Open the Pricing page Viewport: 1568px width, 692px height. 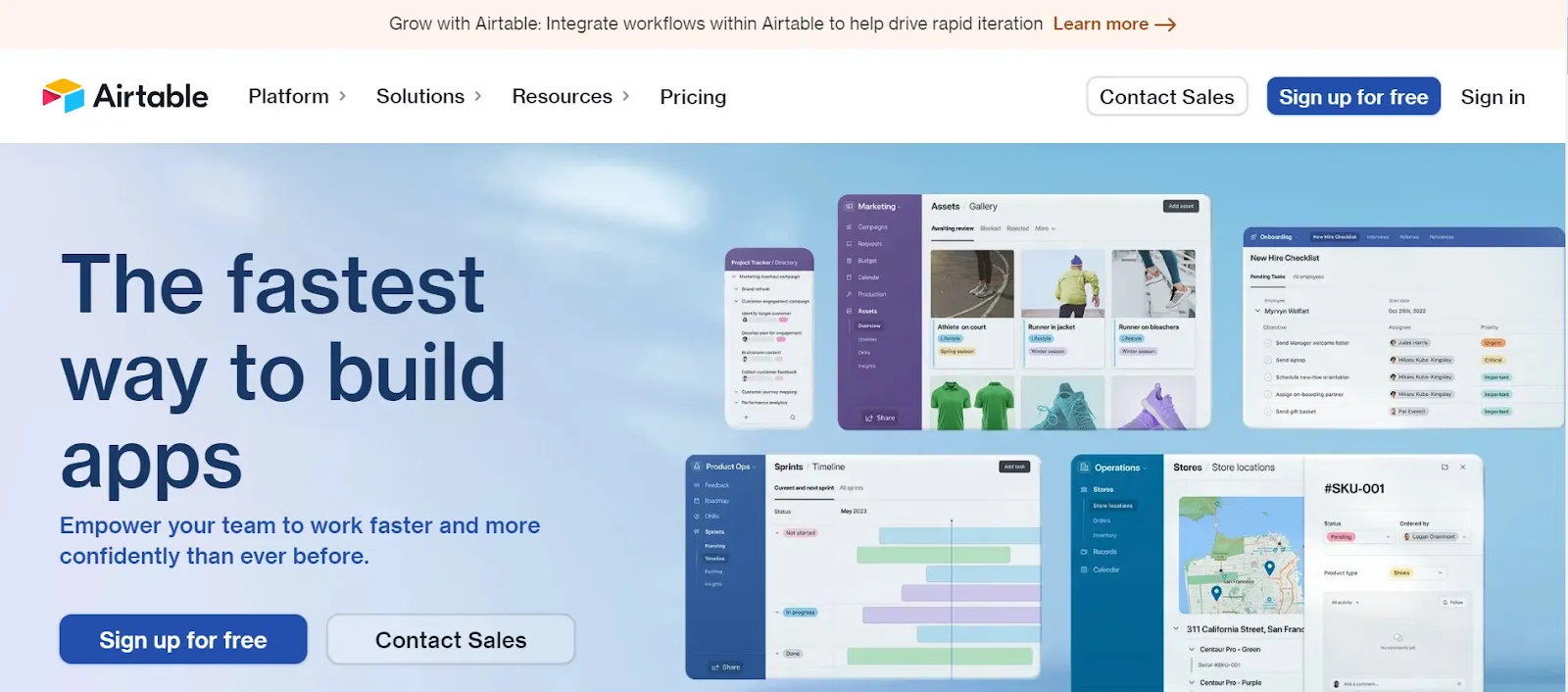click(x=693, y=96)
